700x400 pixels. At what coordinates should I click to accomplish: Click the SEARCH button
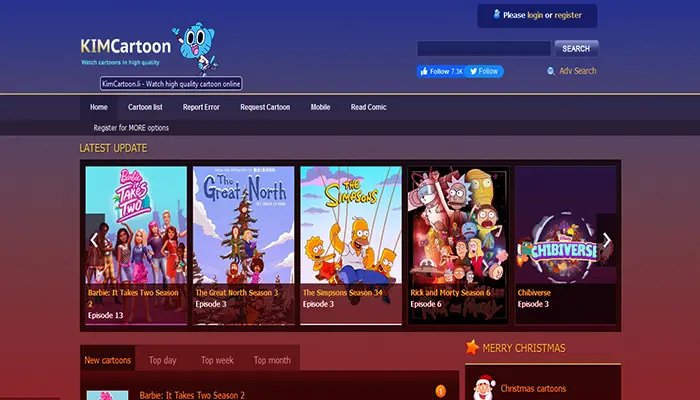pos(576,48)
